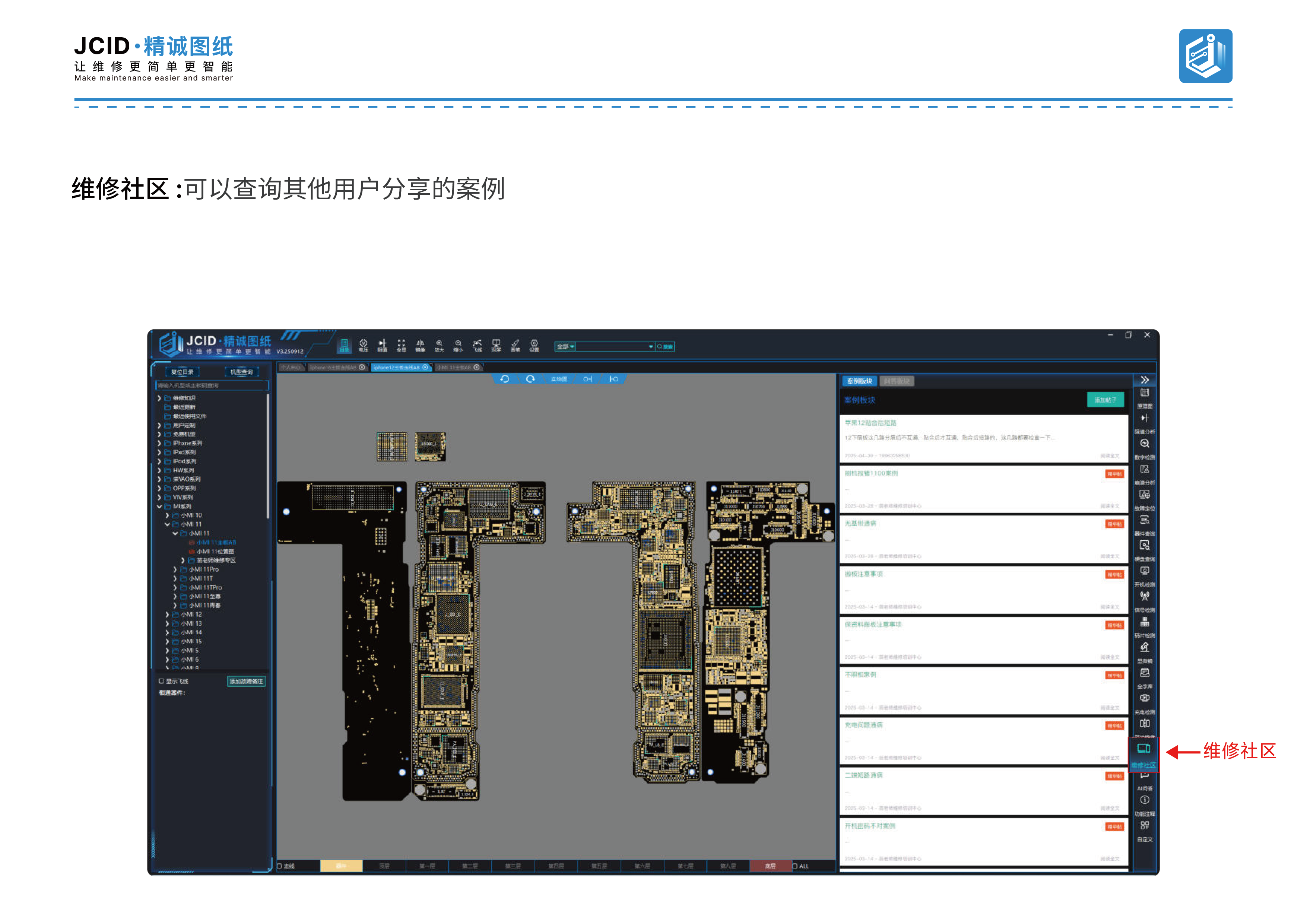Open 功能注释 in the right sidebar
This screenshot has width=1307, height=924.
[1145, 806]
